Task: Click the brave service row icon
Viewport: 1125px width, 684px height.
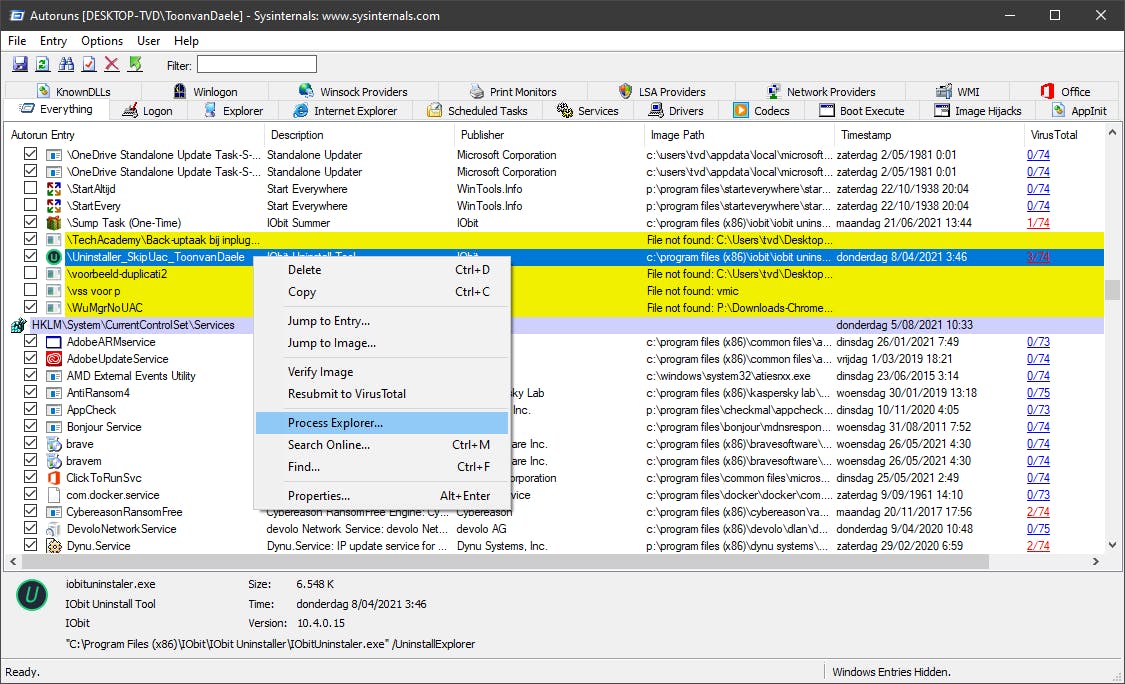Action: (54, 444)
